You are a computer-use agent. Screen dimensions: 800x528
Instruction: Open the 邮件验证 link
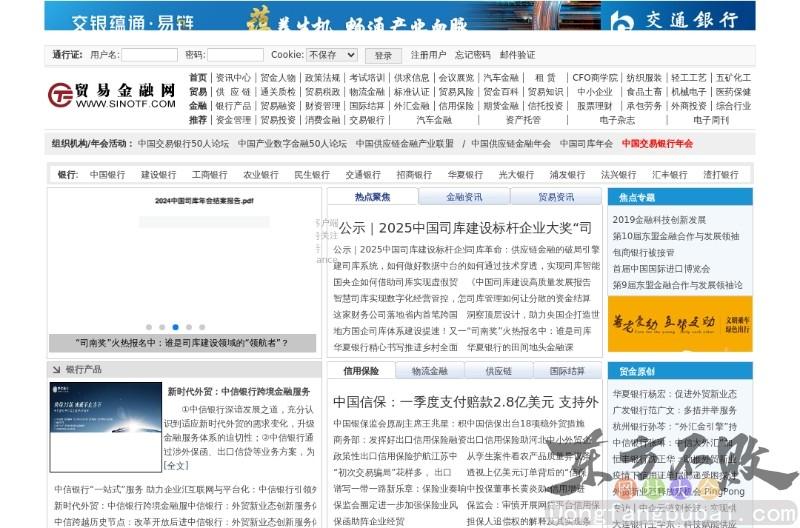(517, 55)
